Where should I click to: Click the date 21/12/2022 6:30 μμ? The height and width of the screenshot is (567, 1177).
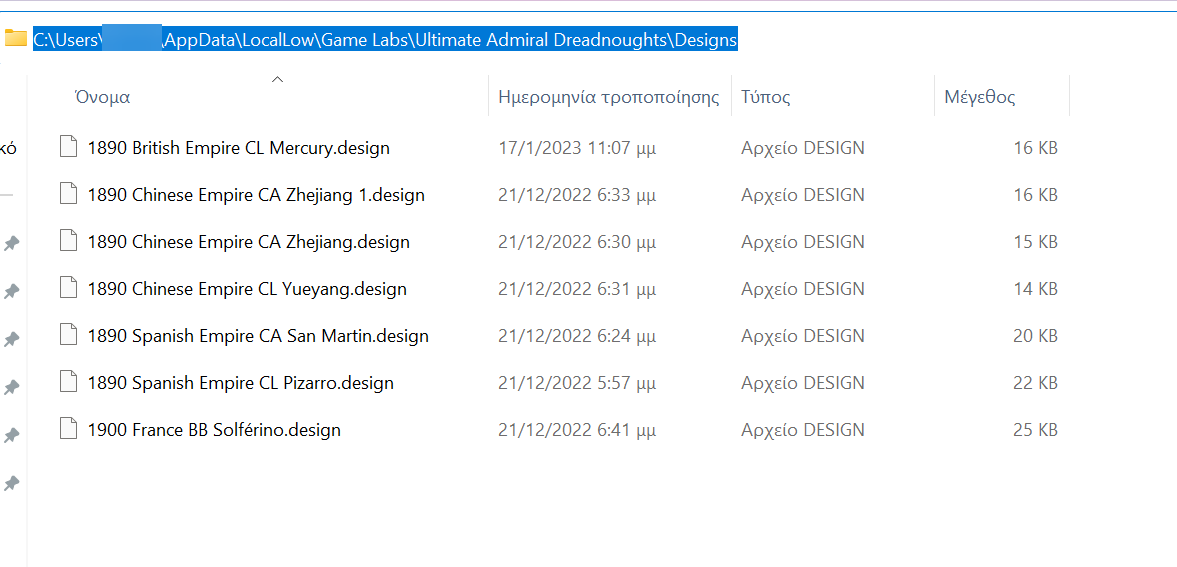[x=577, y=242]
